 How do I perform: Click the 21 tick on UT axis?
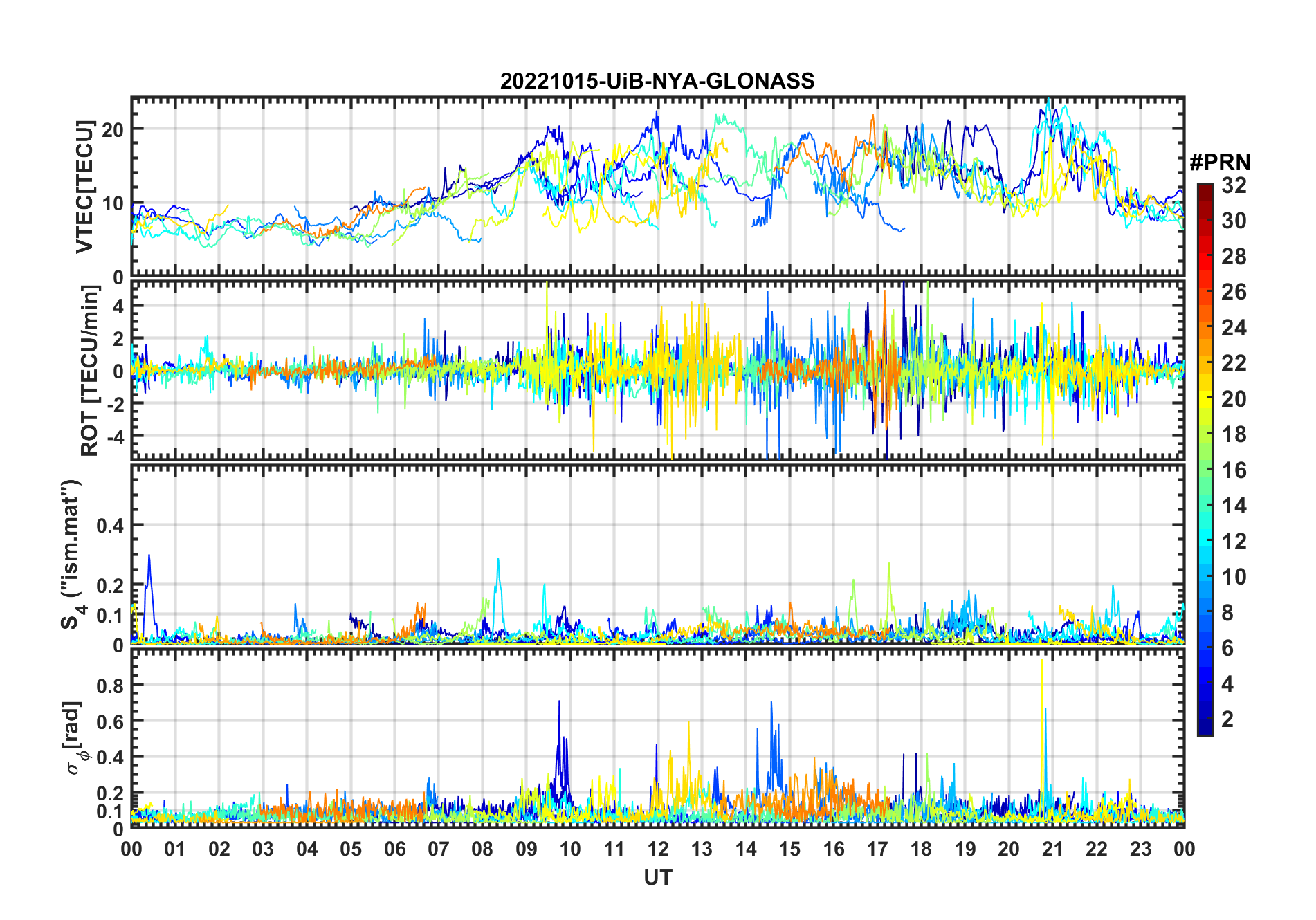tap(1052, 849)
